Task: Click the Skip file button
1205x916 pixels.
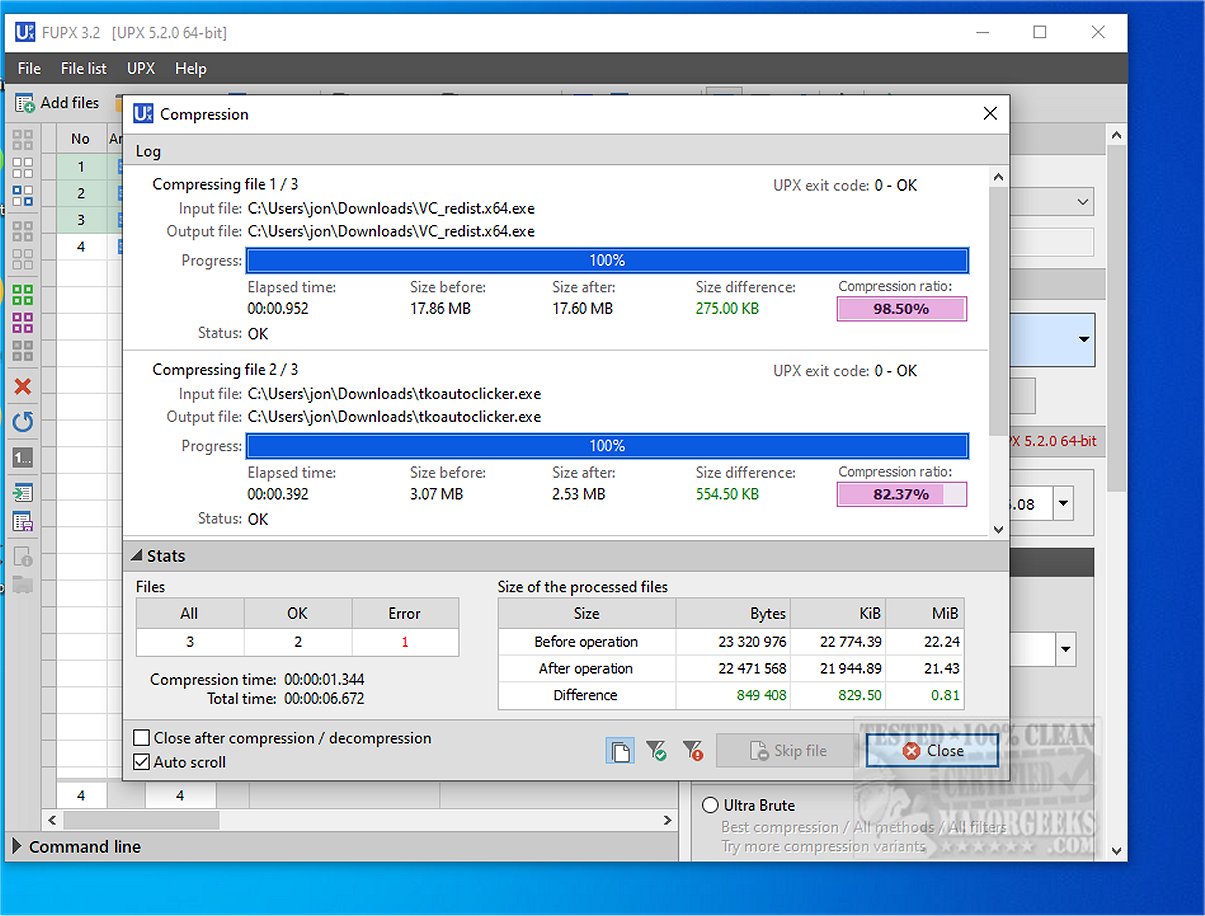Action: point(786,751)
